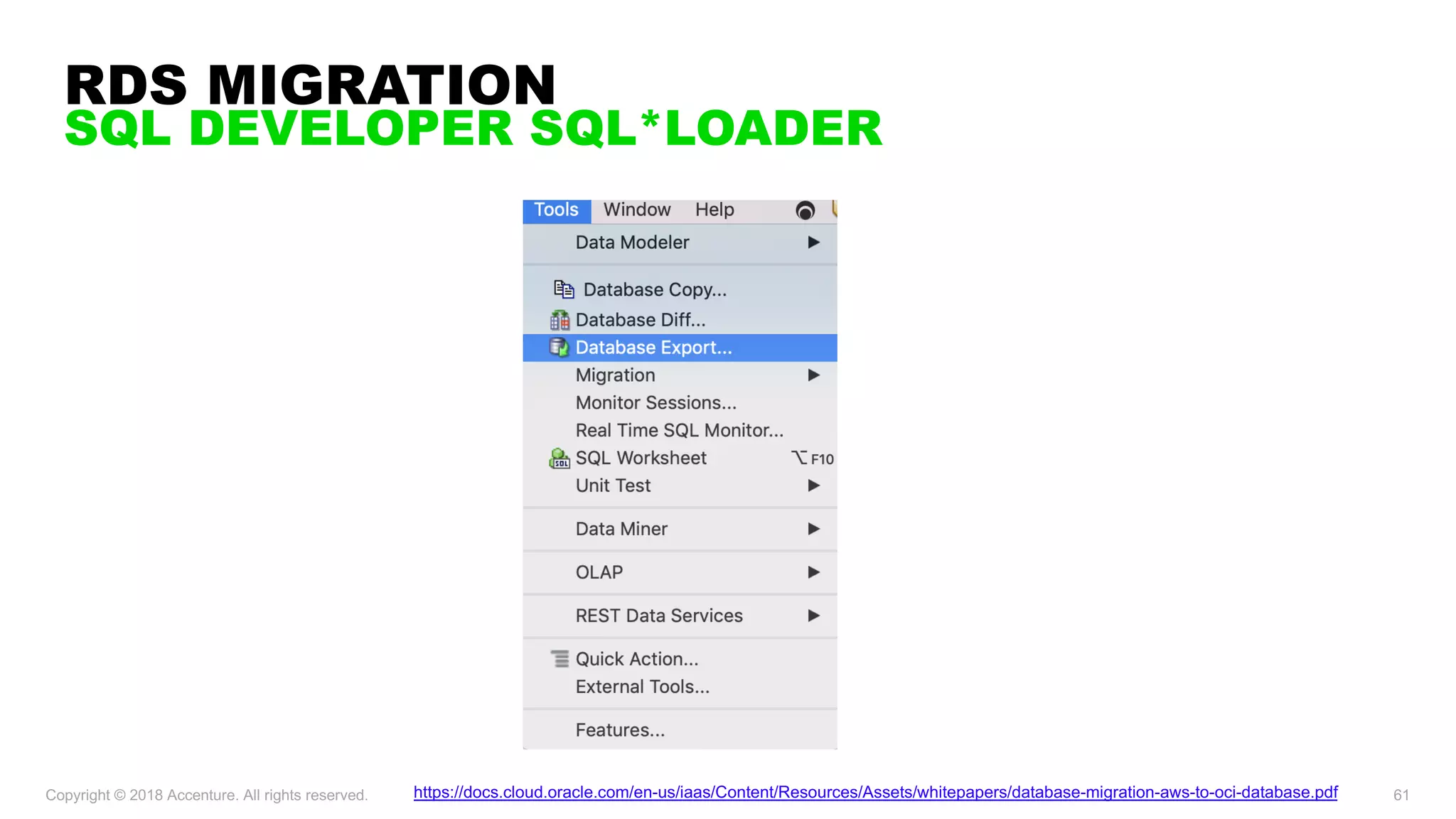Expand the Migration submenu arrow
The height and width of the screenshot is (819, 1456).
click(x=814, y=375)
